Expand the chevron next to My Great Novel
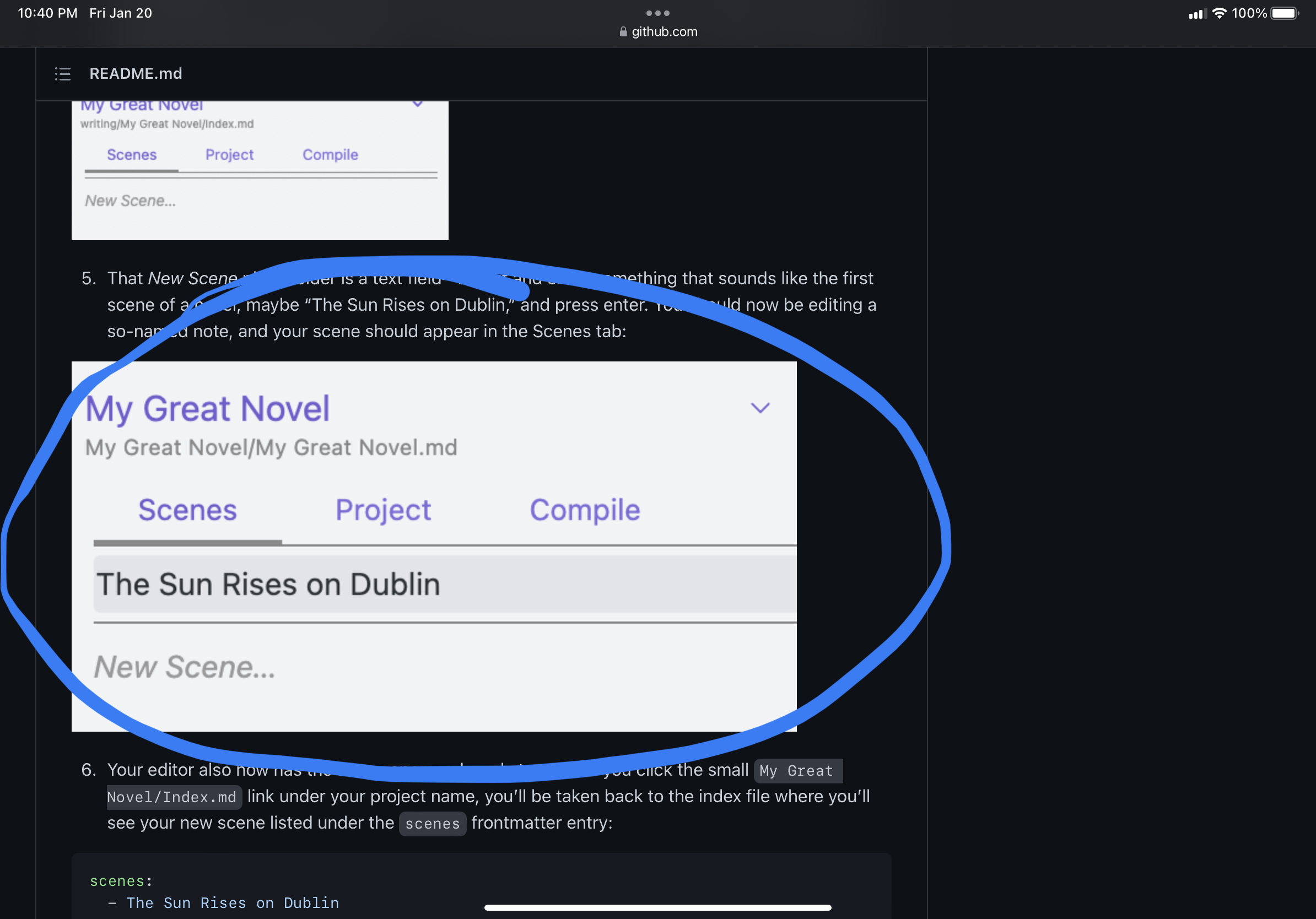Image resolution: width=1316 pixels, height=919 pixels. point(761,407)
